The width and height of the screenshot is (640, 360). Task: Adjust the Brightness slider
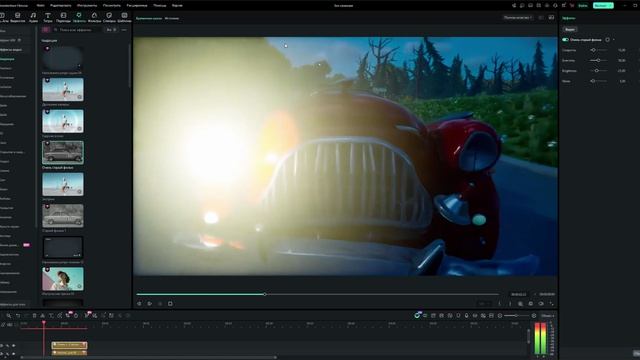(x=598, y=71)
